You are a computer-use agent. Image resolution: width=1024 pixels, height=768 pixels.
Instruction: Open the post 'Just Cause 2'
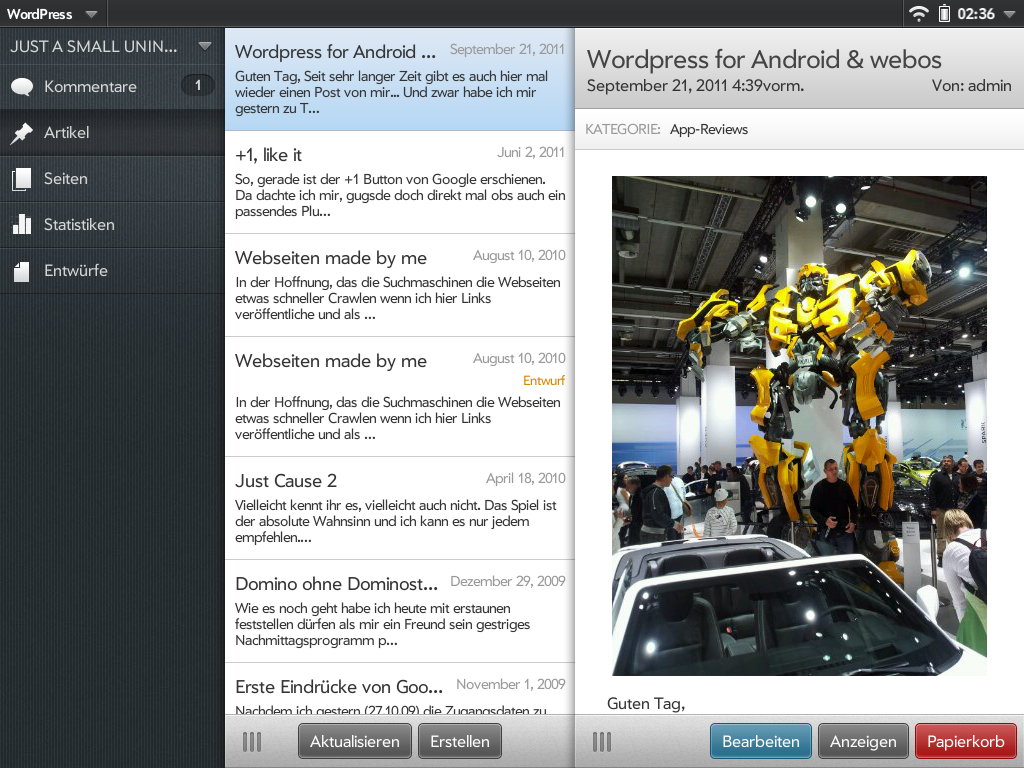[400, 508]
